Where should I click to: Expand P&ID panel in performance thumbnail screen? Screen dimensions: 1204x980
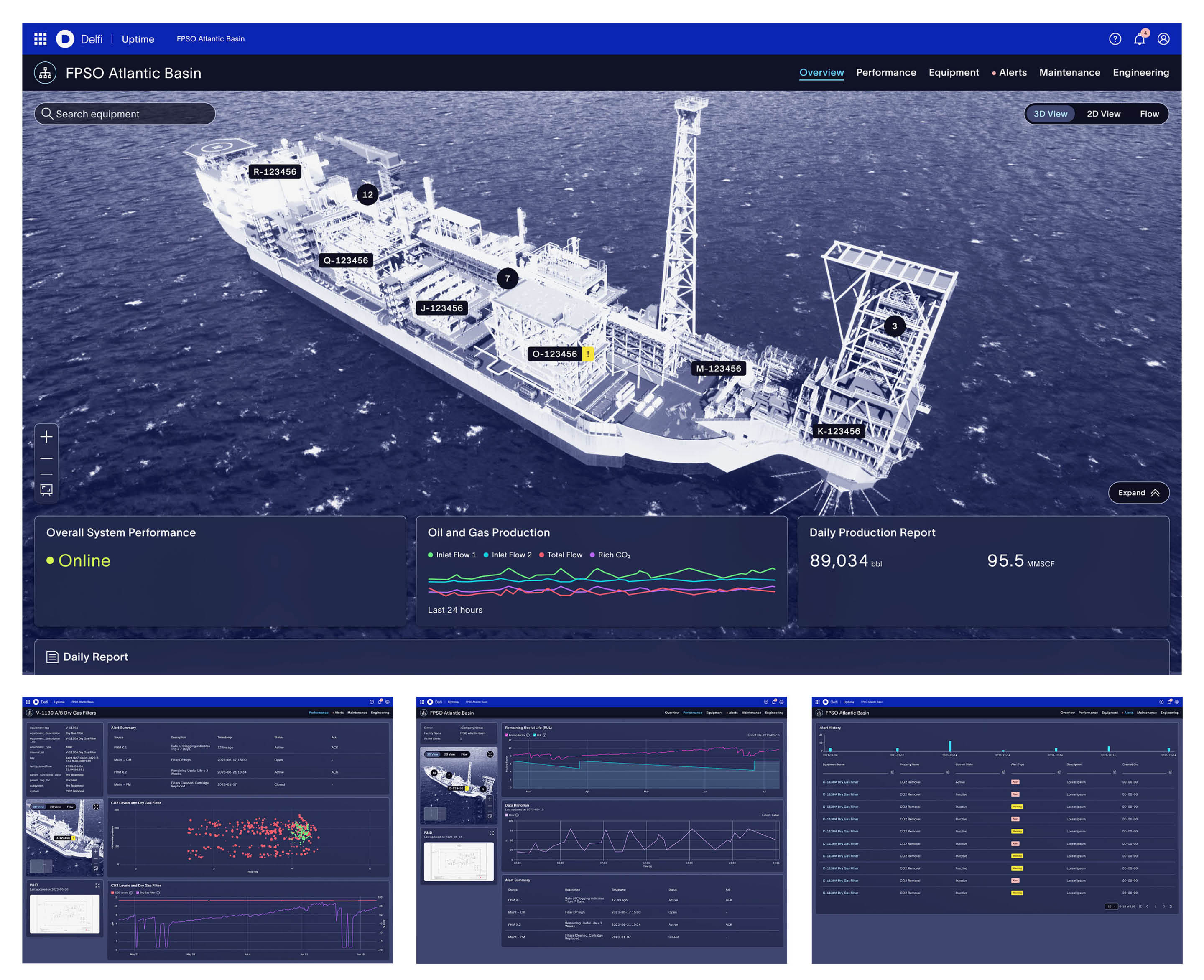click(x=491, y=832)
